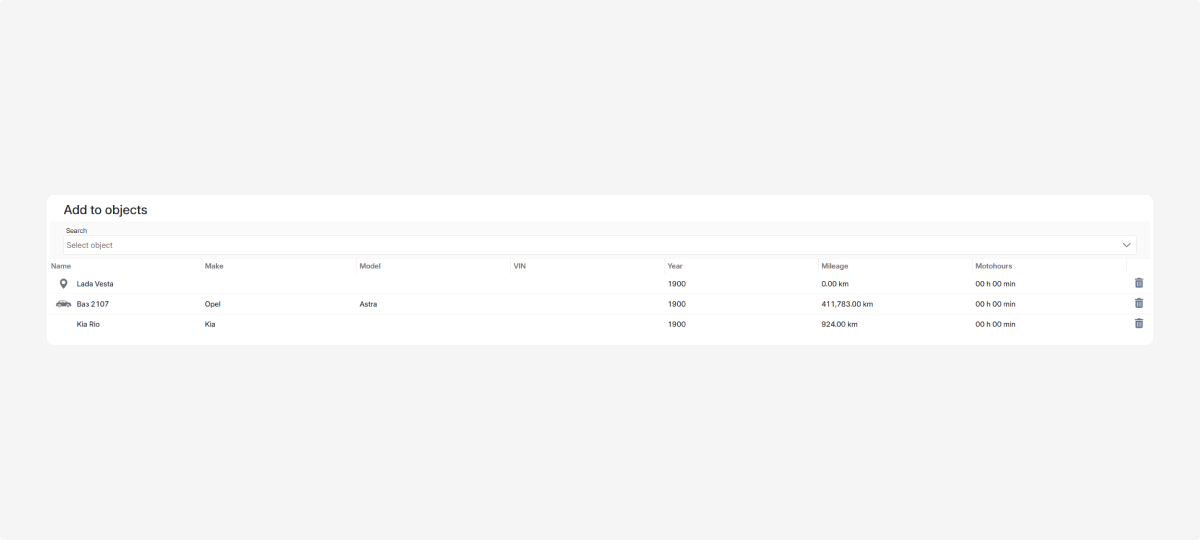Sort by the Year column header

(x=675, y=266)
